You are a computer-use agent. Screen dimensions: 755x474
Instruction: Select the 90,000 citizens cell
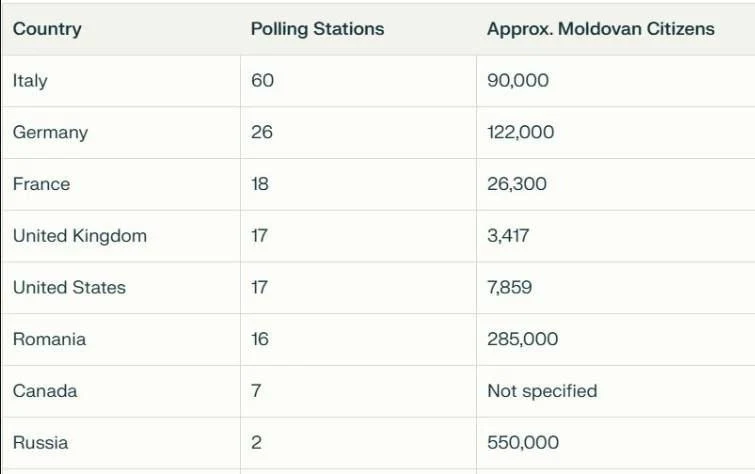tap(517, 81)
